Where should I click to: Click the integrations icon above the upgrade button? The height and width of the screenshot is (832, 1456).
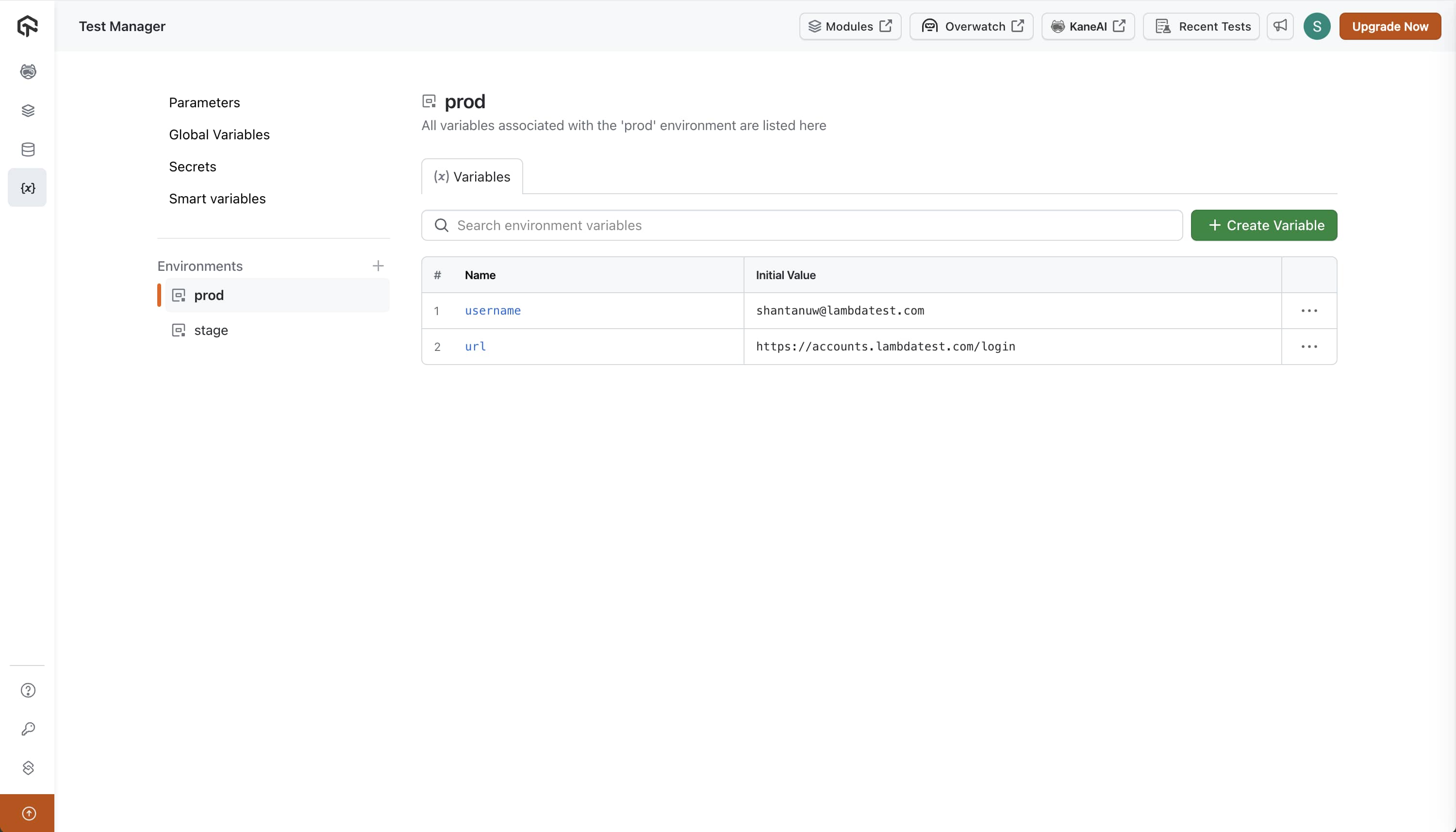tap(28, 768)
